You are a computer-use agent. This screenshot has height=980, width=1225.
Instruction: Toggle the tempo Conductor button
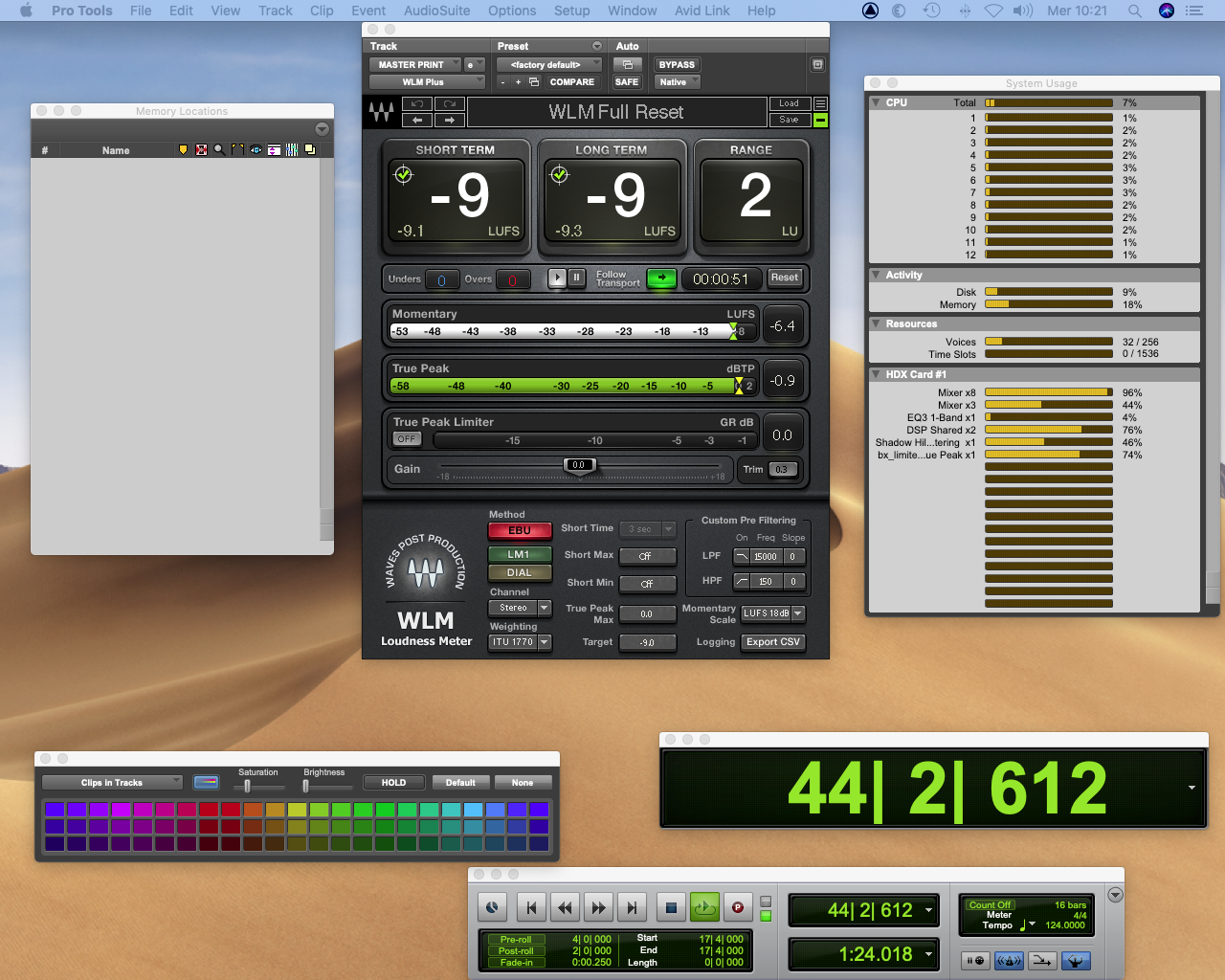[1076, 960]
